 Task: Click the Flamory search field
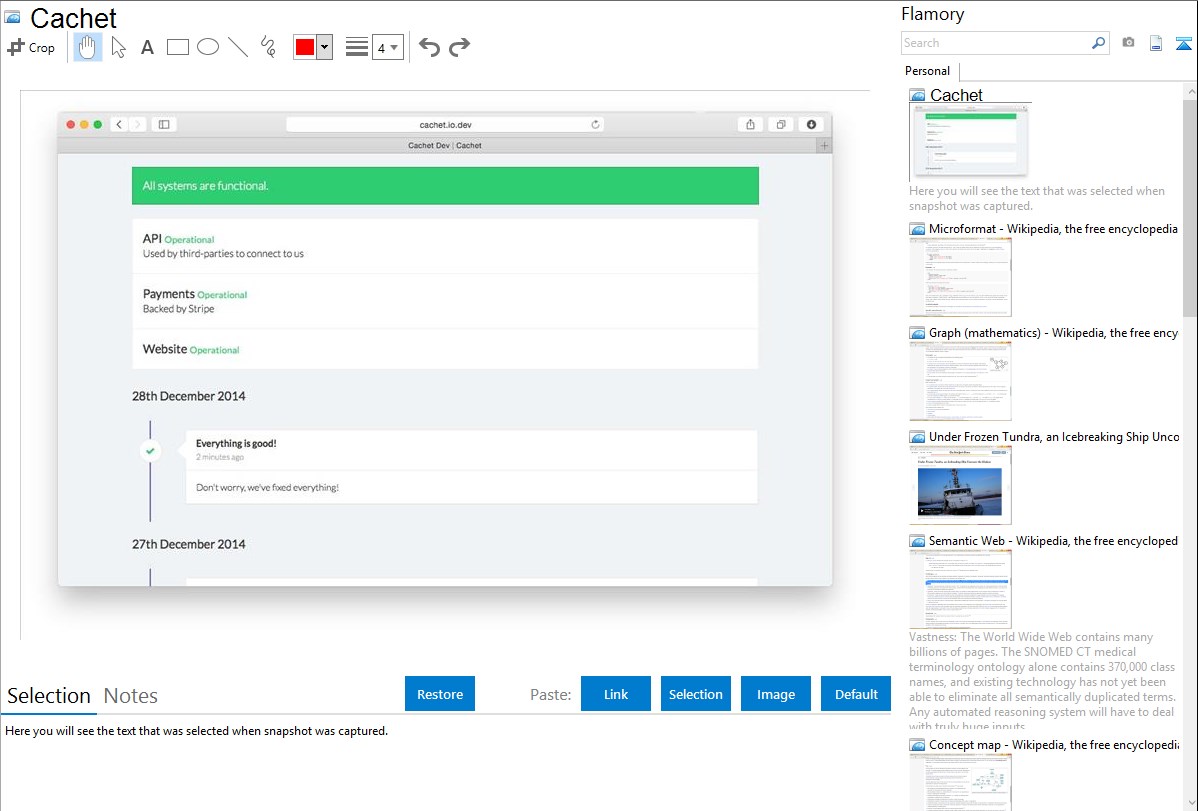[x=996, y=43]
